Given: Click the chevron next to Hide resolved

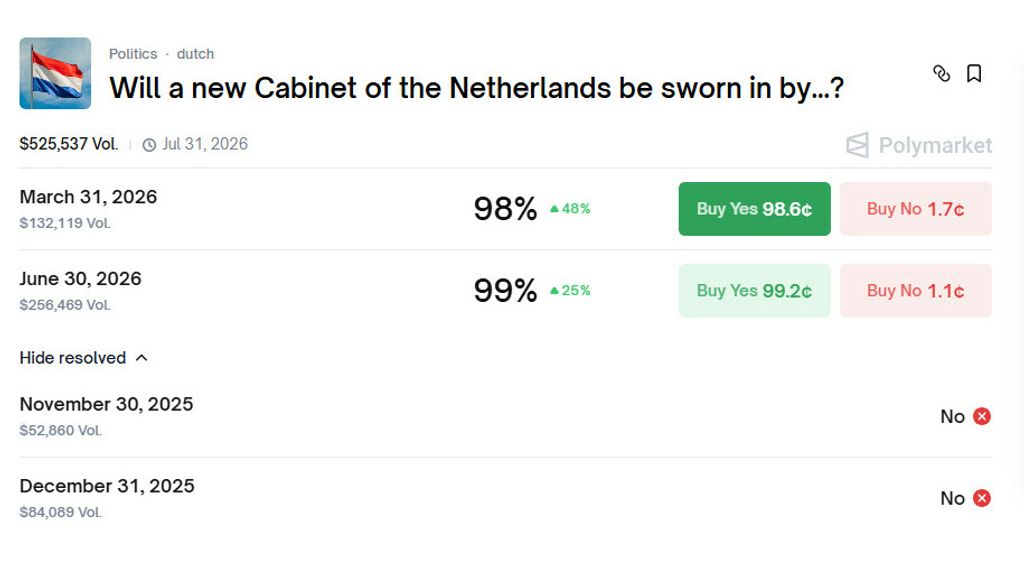Looking at the screenshot, I should pos(141,357).
